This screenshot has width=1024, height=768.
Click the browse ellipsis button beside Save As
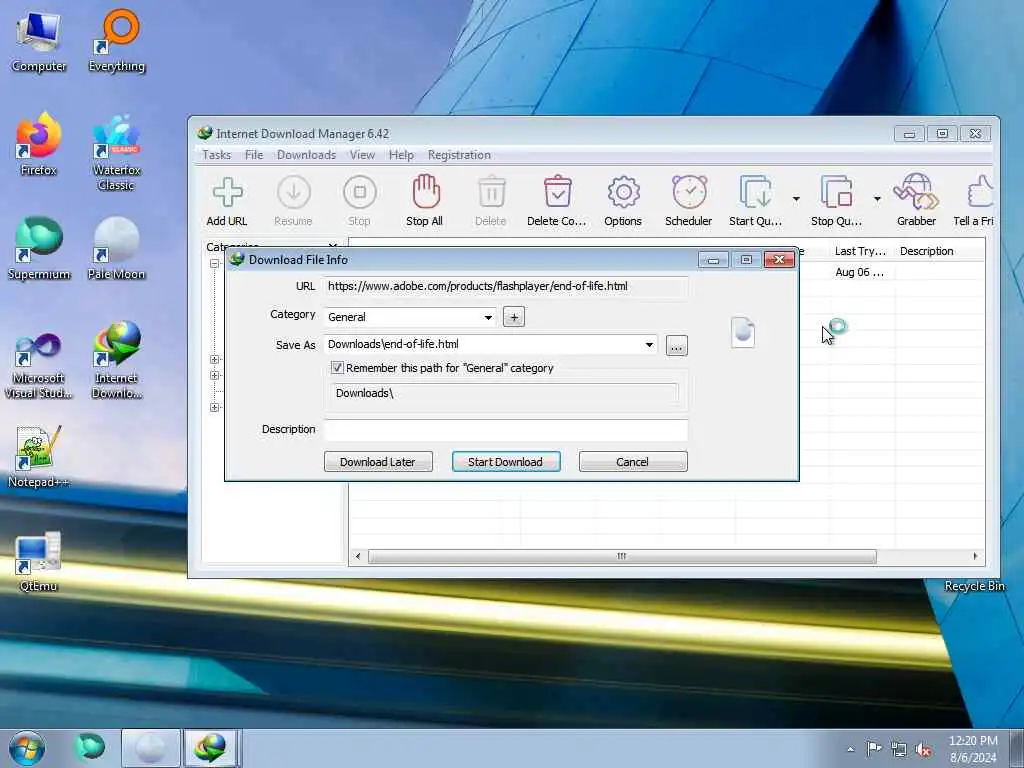tap(677, 345)
